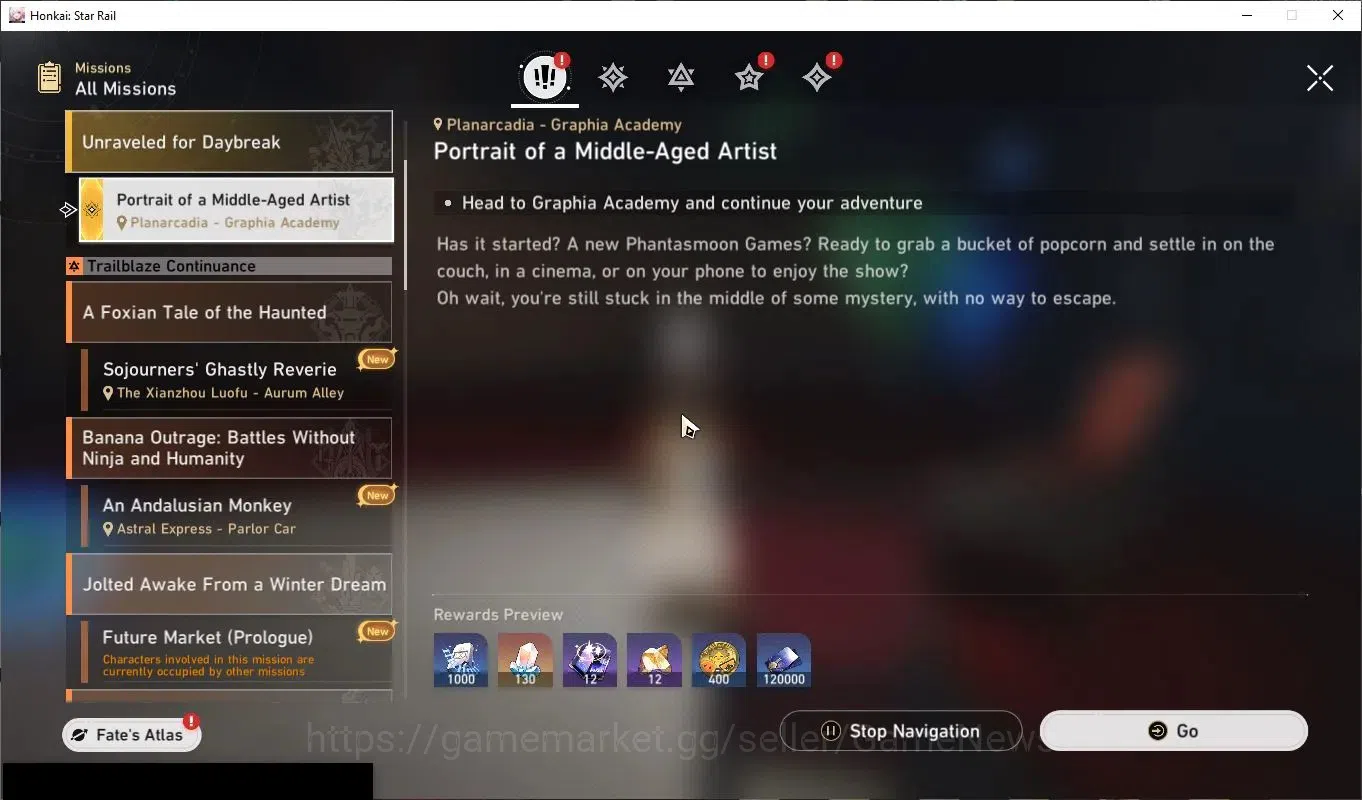Open Fate's Atlas
The width and height of the screenshot is (1362, 800).
(x=132, y=735)
